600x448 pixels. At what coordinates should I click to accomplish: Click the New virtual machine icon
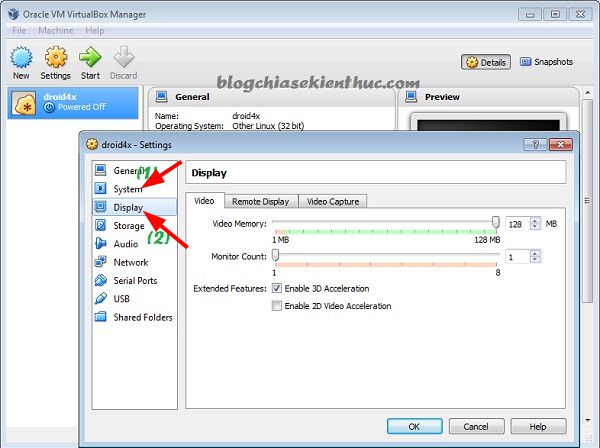[21, 57]
